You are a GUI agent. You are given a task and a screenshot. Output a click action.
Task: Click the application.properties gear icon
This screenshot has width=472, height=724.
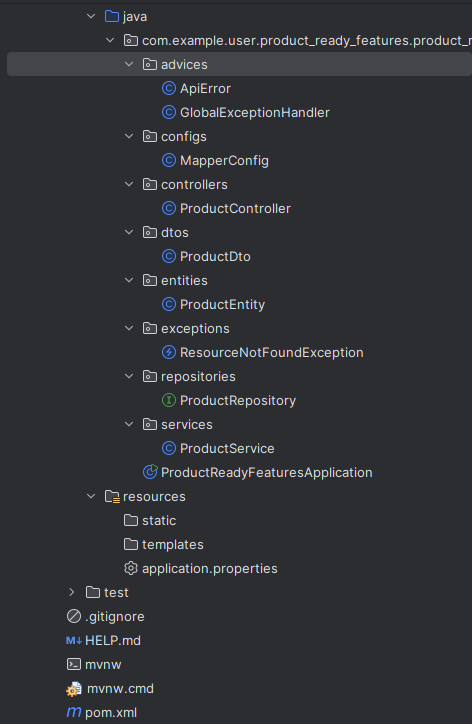(x=131, y=568)
